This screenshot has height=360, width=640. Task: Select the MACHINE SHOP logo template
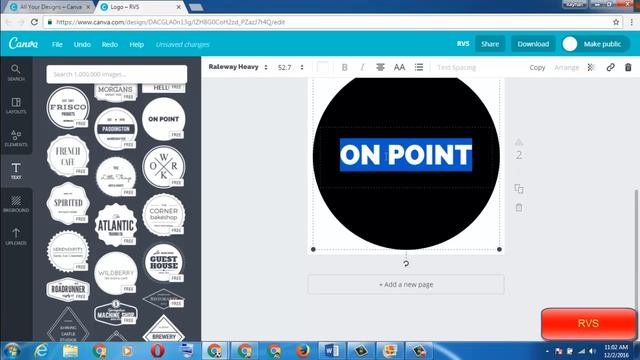pyautogui.click(x=116, y=313)
